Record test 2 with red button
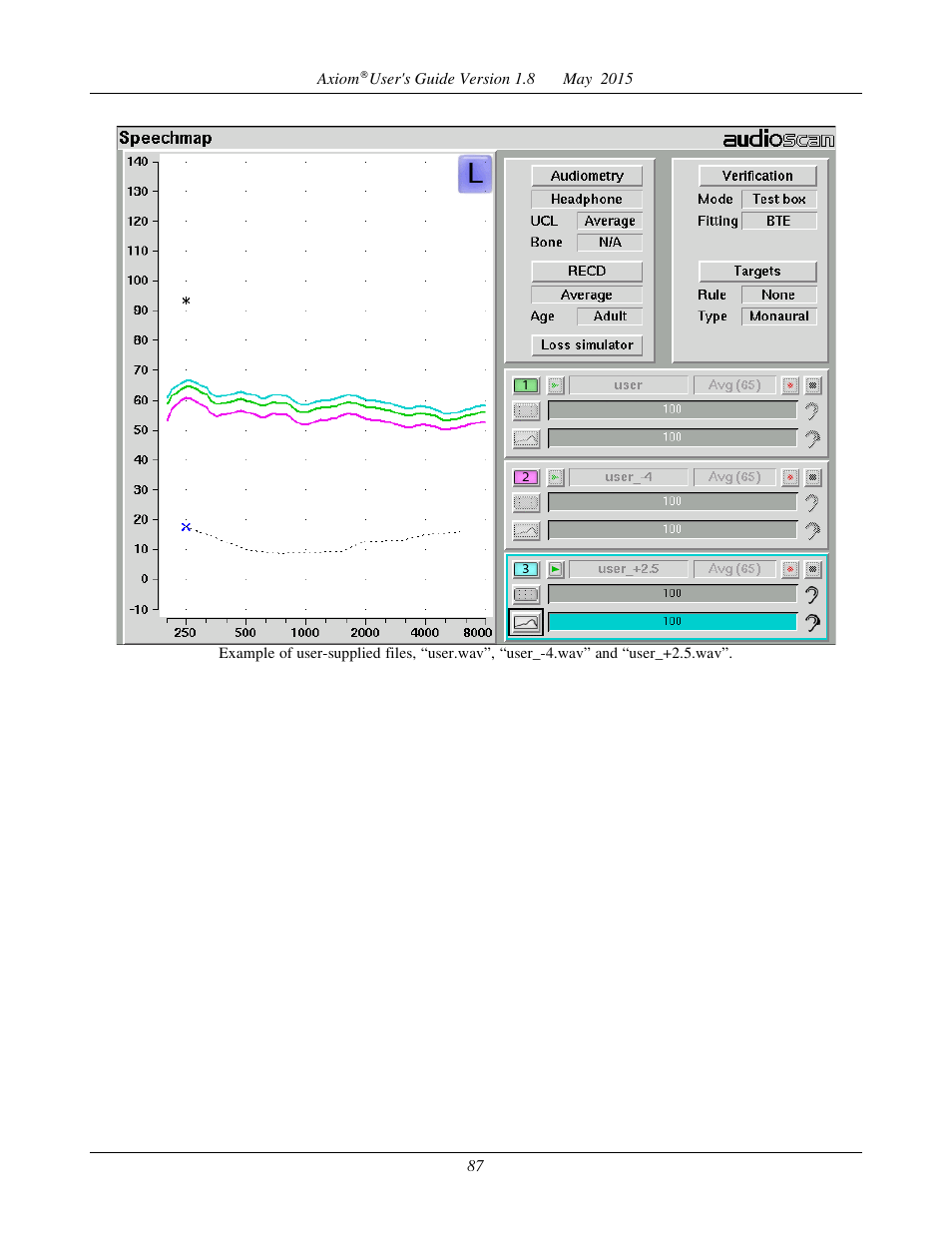The width and height of the screenshot is (952, 1233). tap(790, 477)
